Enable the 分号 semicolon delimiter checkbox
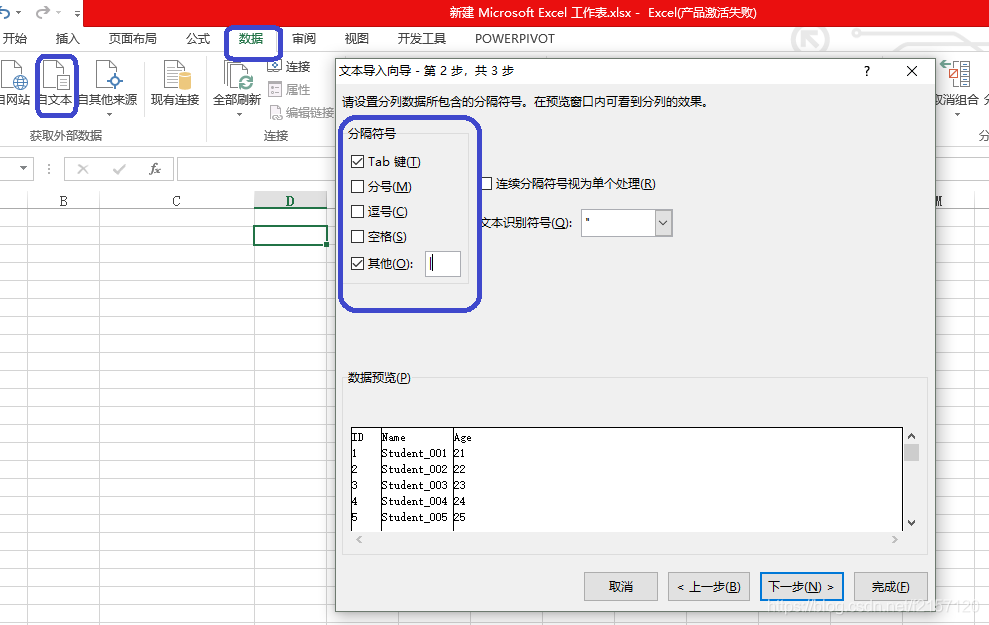Image resolution: width=989 pixels, height=625 pixels. (357, 186)
